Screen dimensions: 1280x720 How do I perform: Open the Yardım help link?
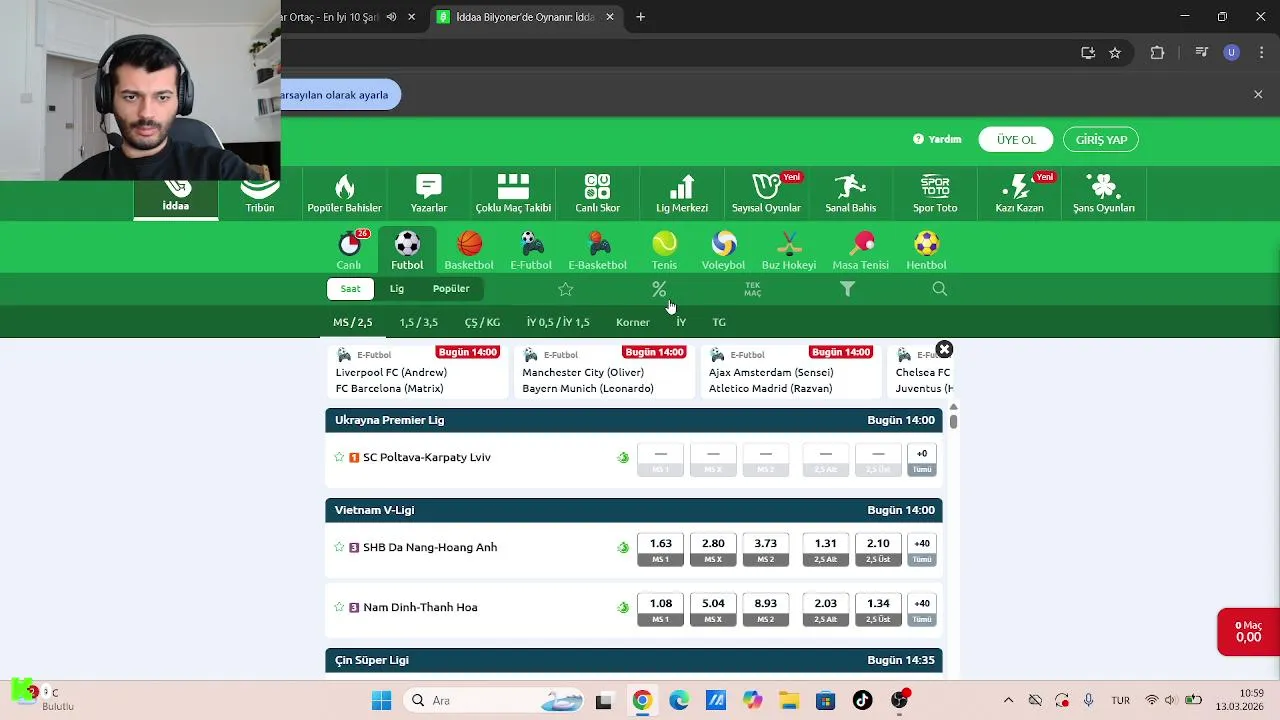click(937, 140)
